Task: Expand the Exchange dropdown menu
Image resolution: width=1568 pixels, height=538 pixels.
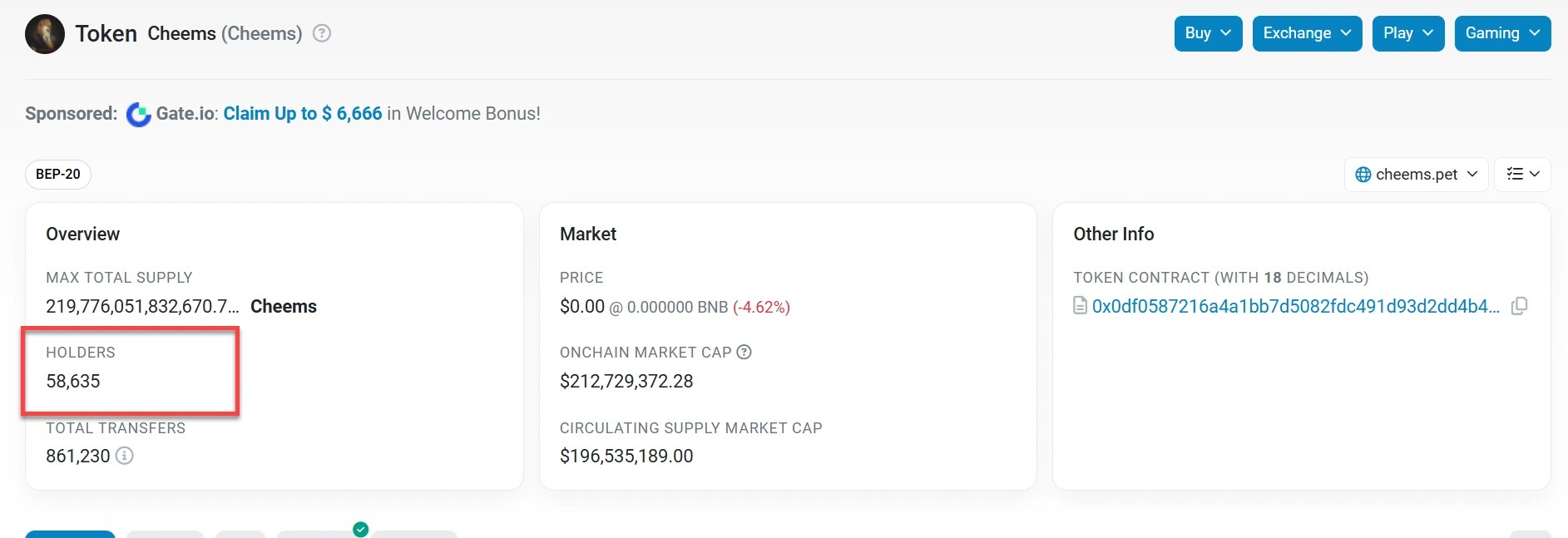Action: coord(1307,33)
